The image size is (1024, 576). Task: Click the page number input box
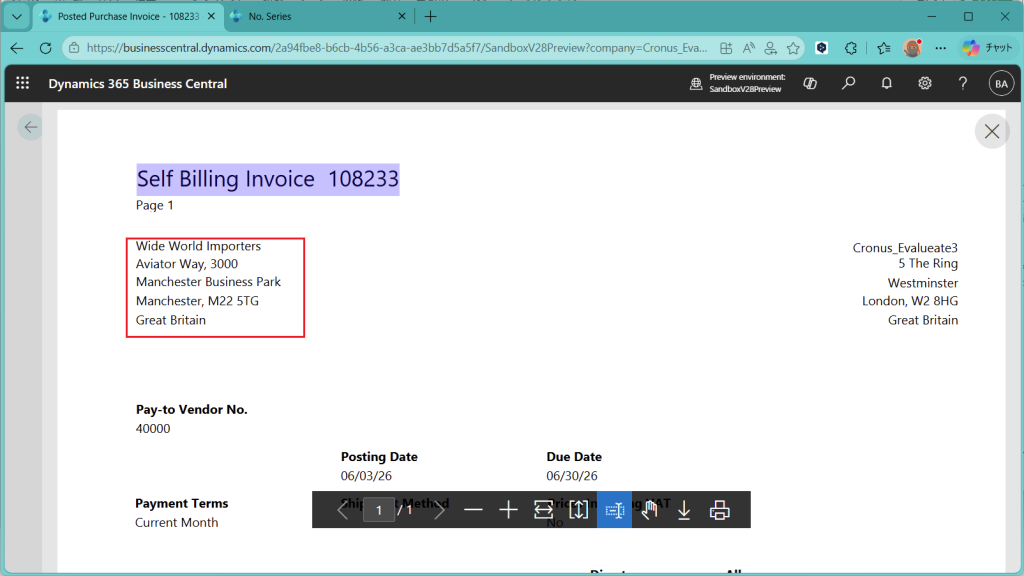[x=378, y=510]
